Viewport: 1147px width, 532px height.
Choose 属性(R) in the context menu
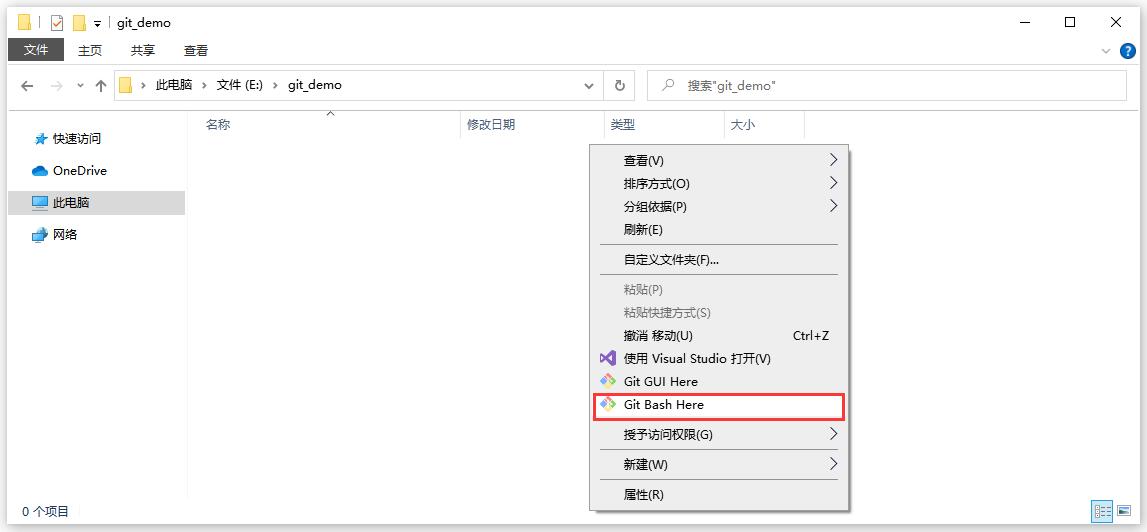pyautogui.click(x=643, y=495)
